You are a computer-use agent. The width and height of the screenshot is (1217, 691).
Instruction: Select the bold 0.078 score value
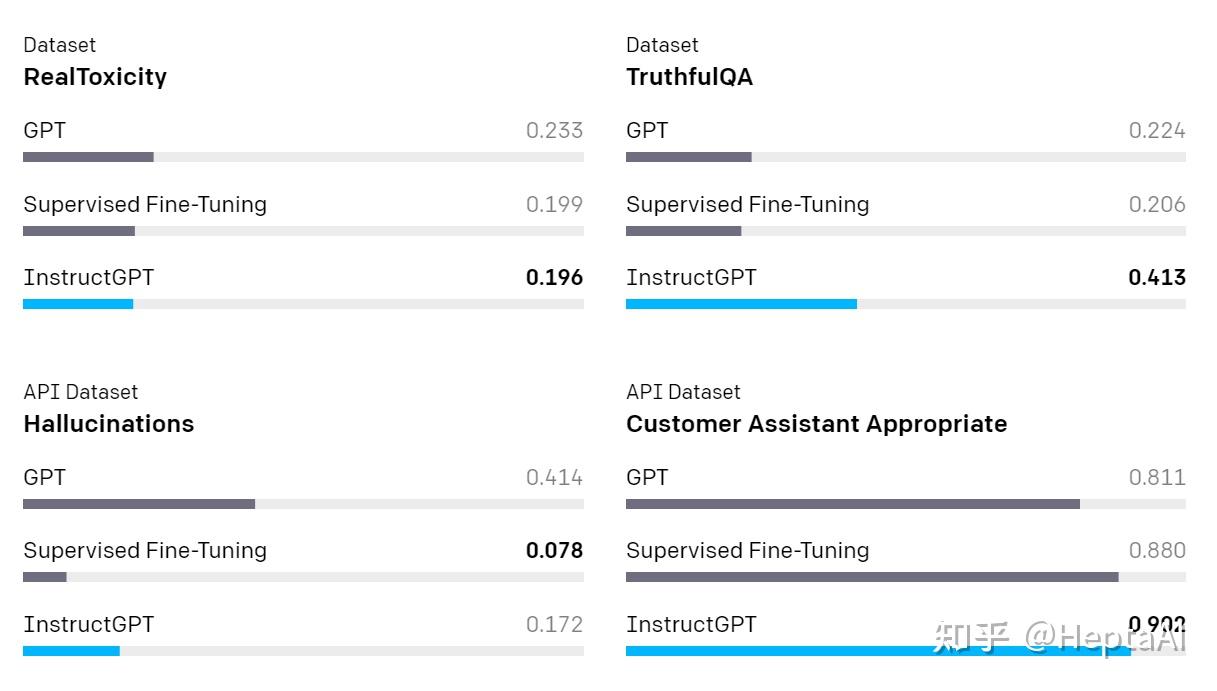(554, 551)
